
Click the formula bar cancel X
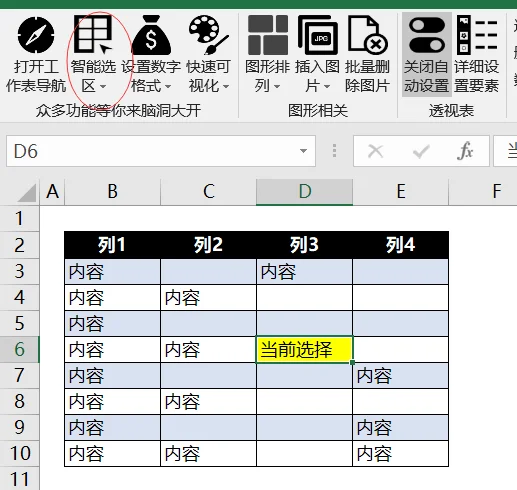point(376,151)
